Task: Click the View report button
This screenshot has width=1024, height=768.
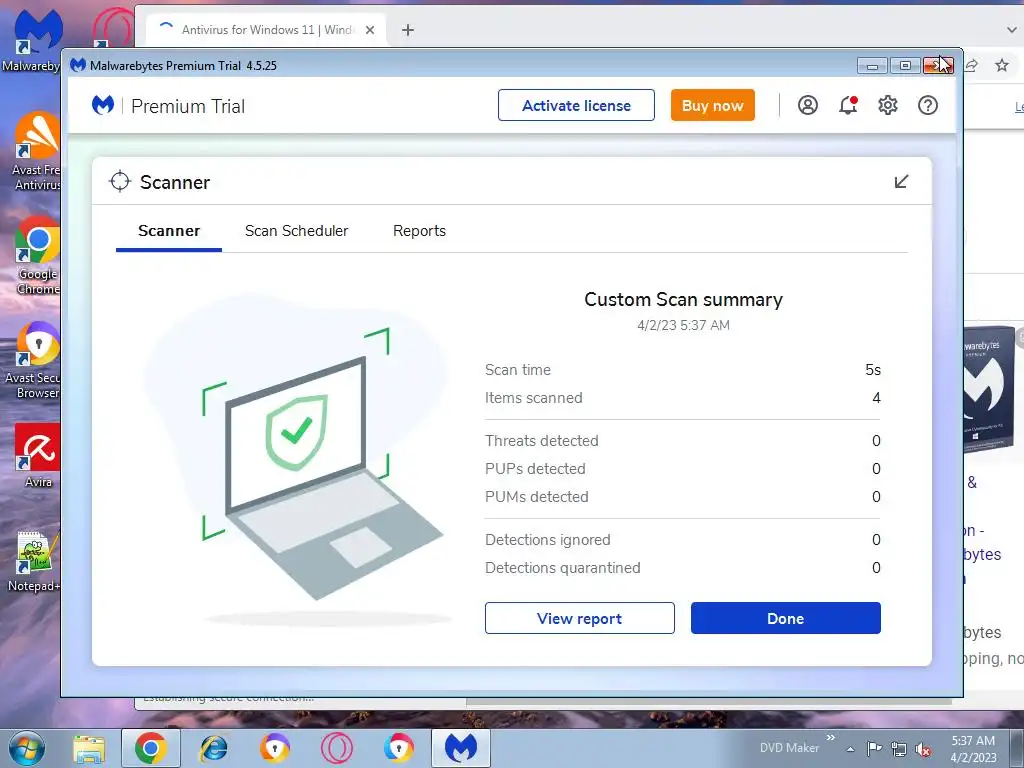Action: (579, 618)
